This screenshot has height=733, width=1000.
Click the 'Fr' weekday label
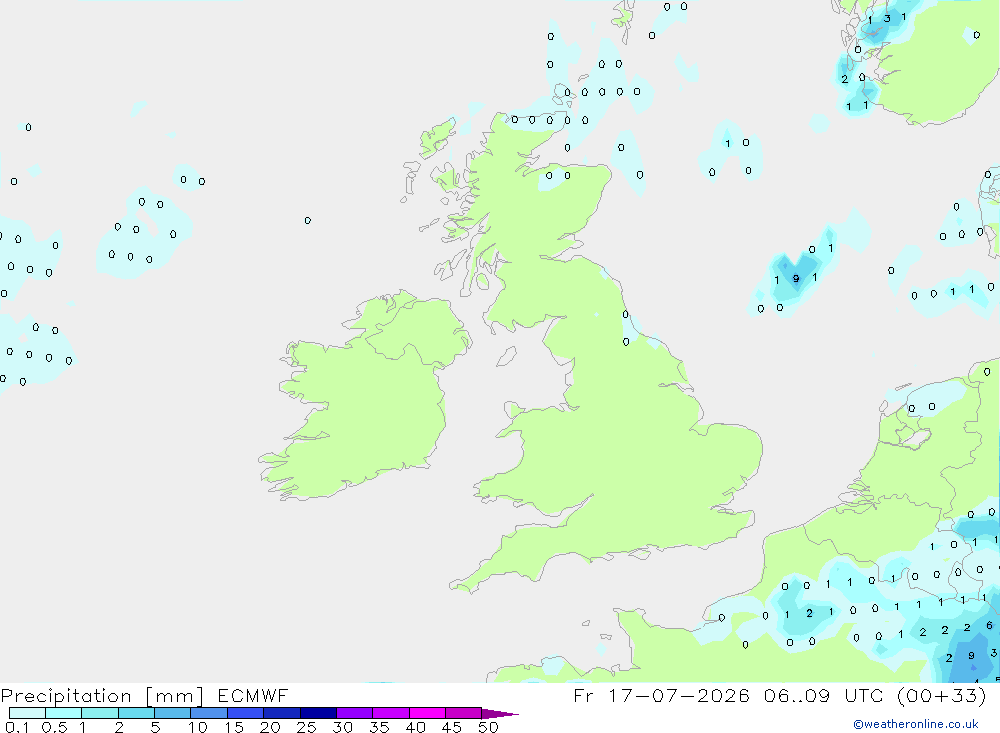tap(584, 695)
